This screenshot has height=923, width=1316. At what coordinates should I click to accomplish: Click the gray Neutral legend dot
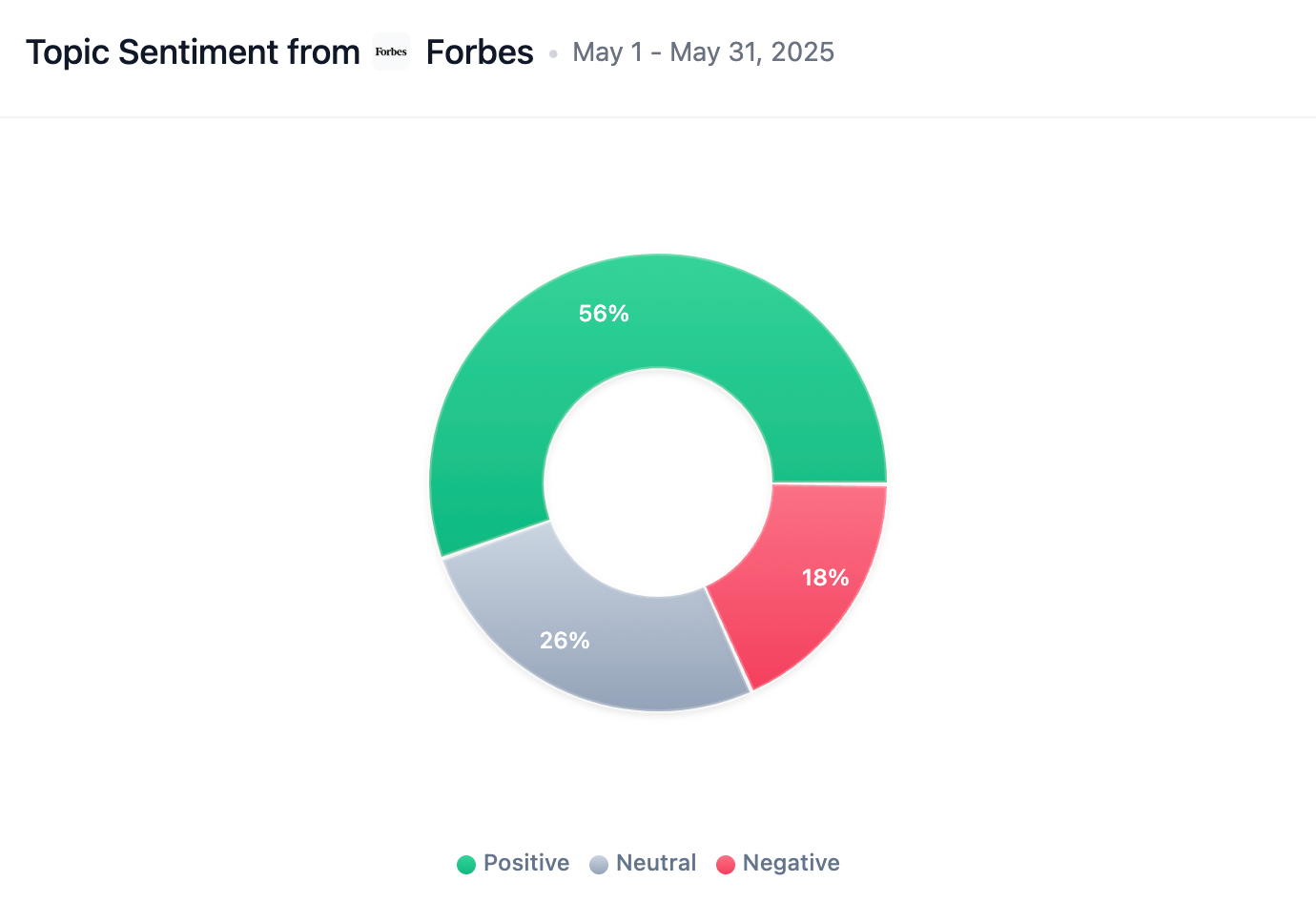[599, 865]
